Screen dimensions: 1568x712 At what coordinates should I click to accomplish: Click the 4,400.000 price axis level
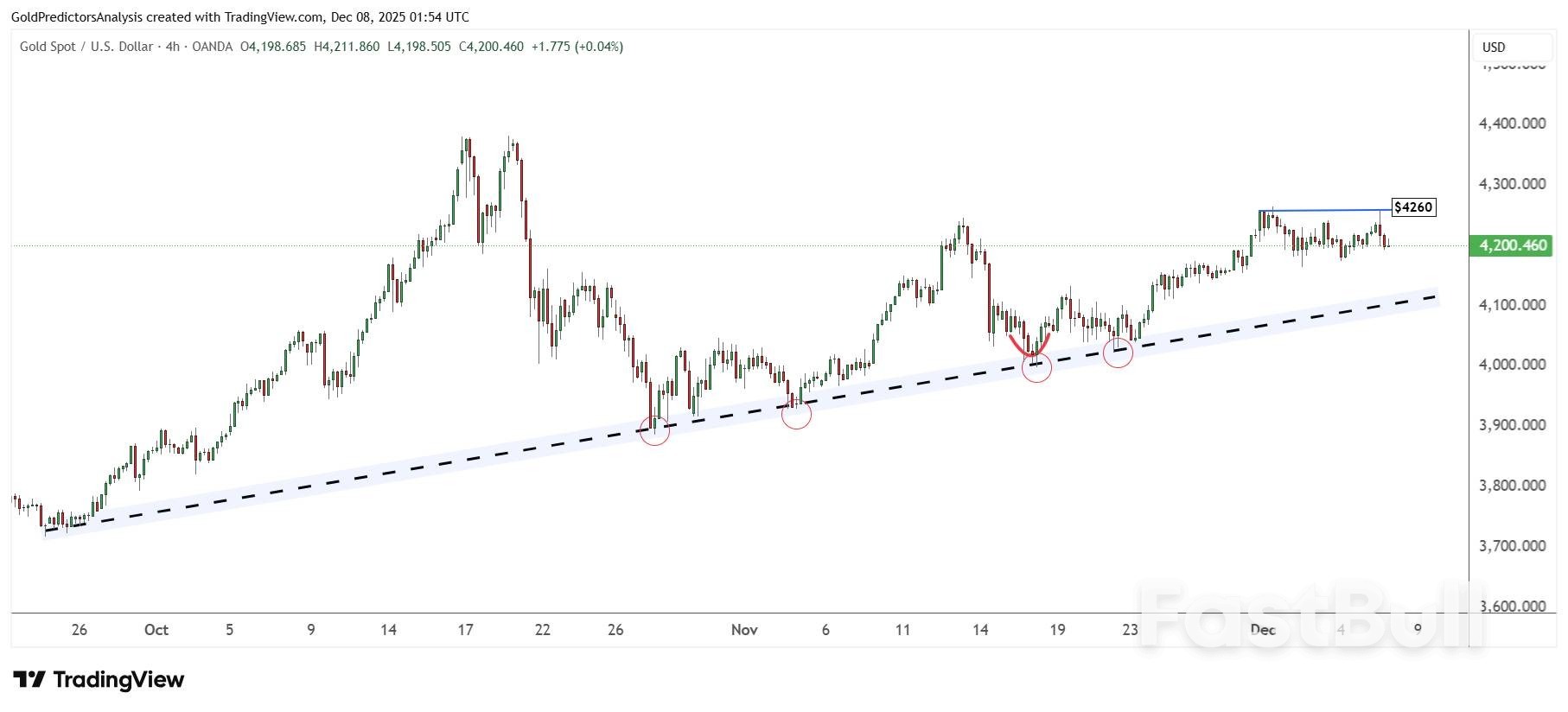[1512, 124]
